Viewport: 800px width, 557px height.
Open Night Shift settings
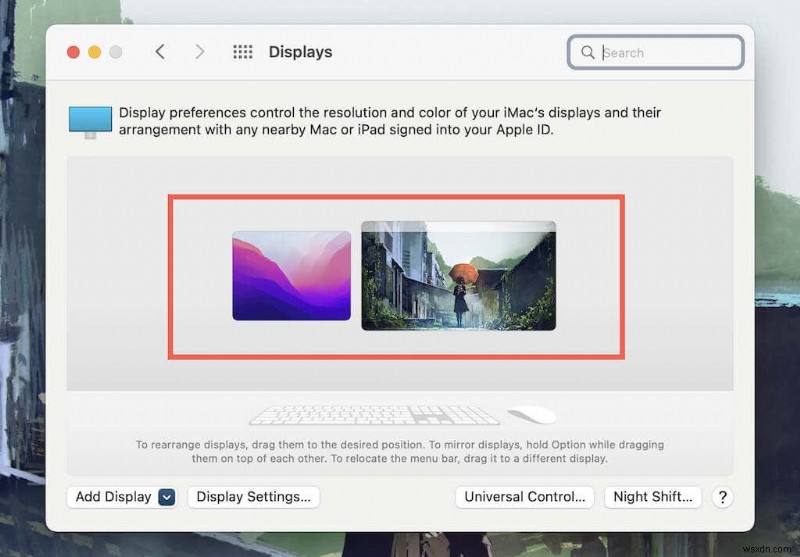point(653,497)
